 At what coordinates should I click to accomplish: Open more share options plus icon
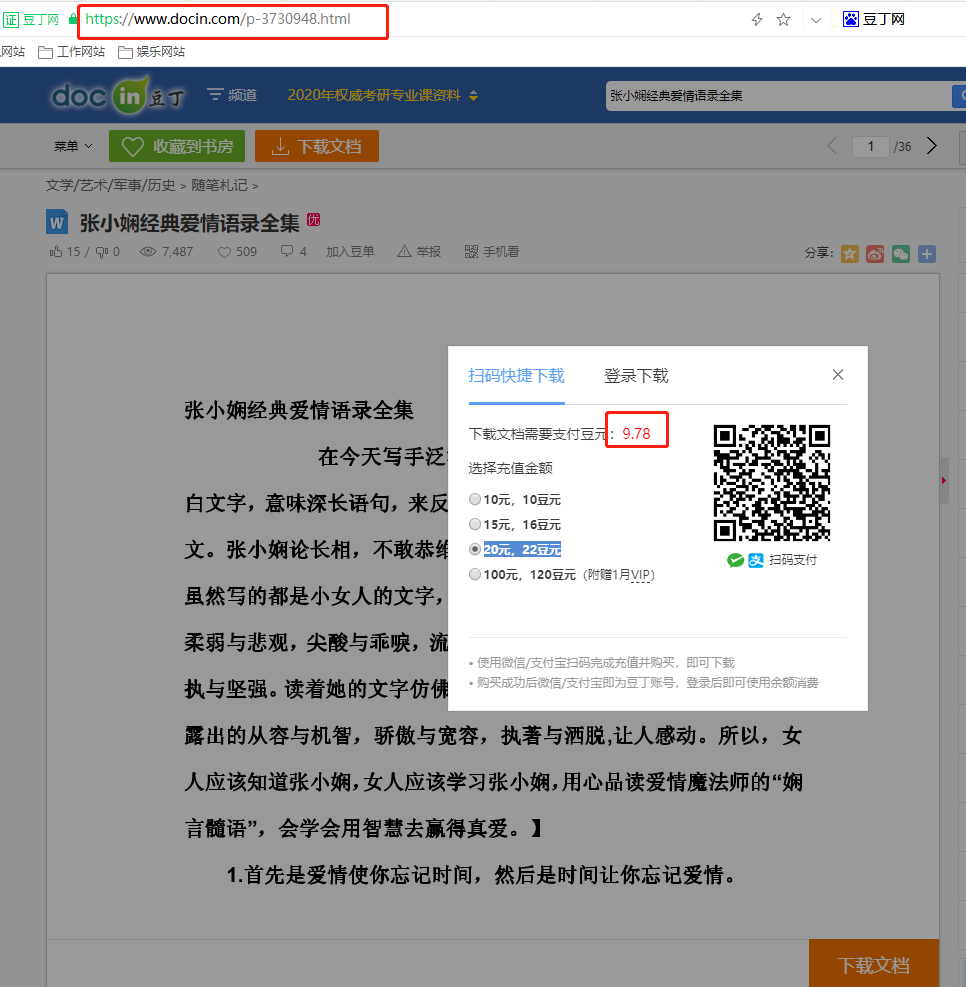coord(926,254)
